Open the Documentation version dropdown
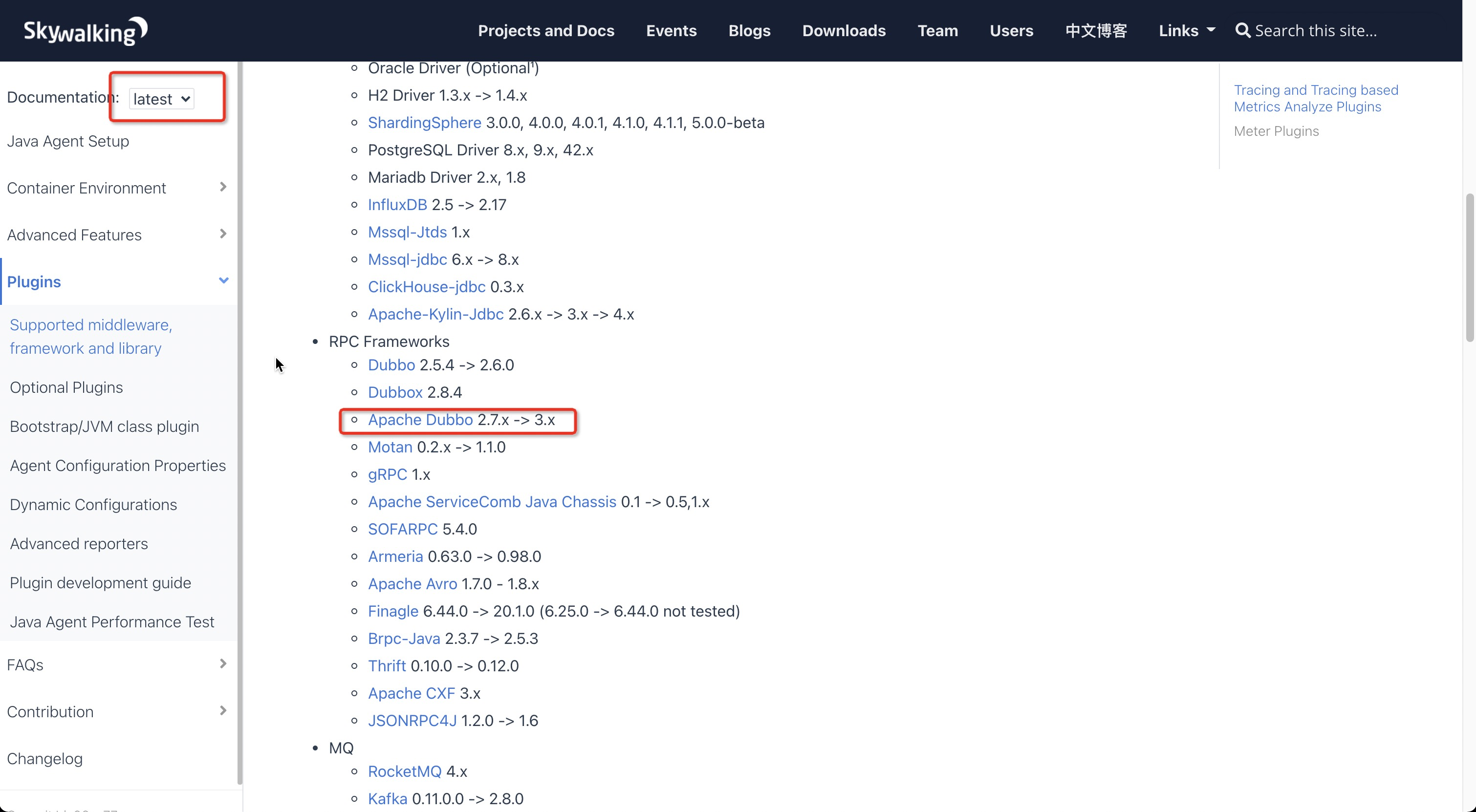Image resolution: width=1476 pixels, height=812 pixels. point(161,99)
